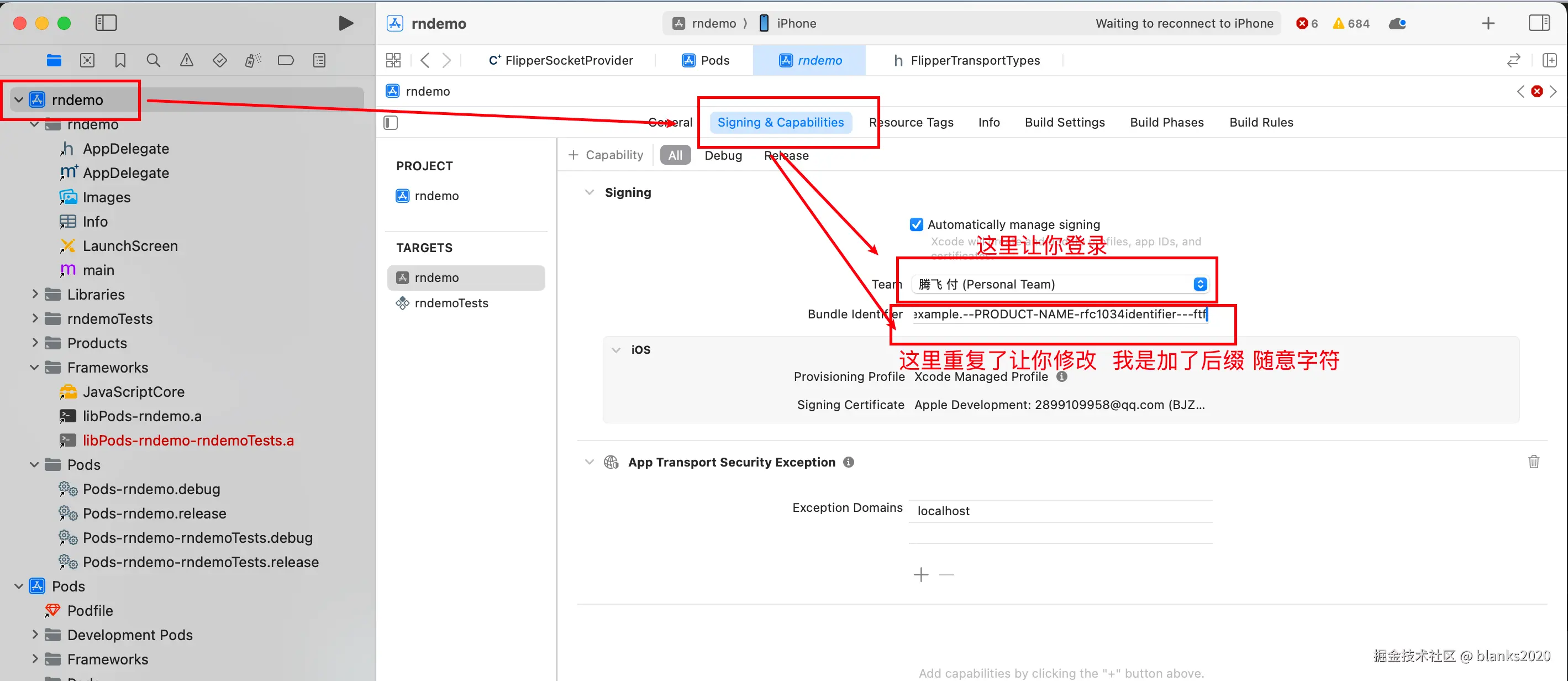1568x681 pixels.
Task: Open the Breakpoint navigator icon
Action: click(x=286, y=60)
